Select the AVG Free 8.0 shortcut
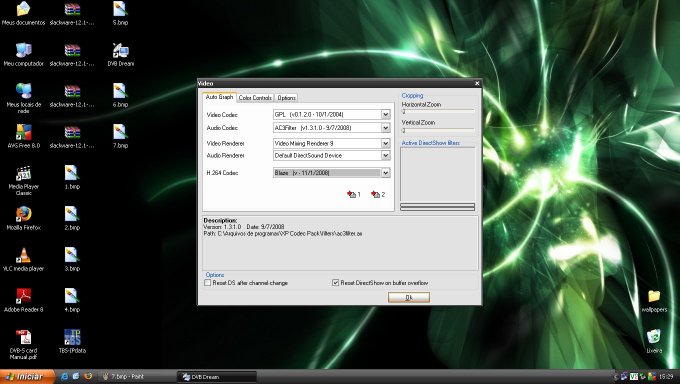Screen dimensions: 680x384 click(x=23, y=136)
